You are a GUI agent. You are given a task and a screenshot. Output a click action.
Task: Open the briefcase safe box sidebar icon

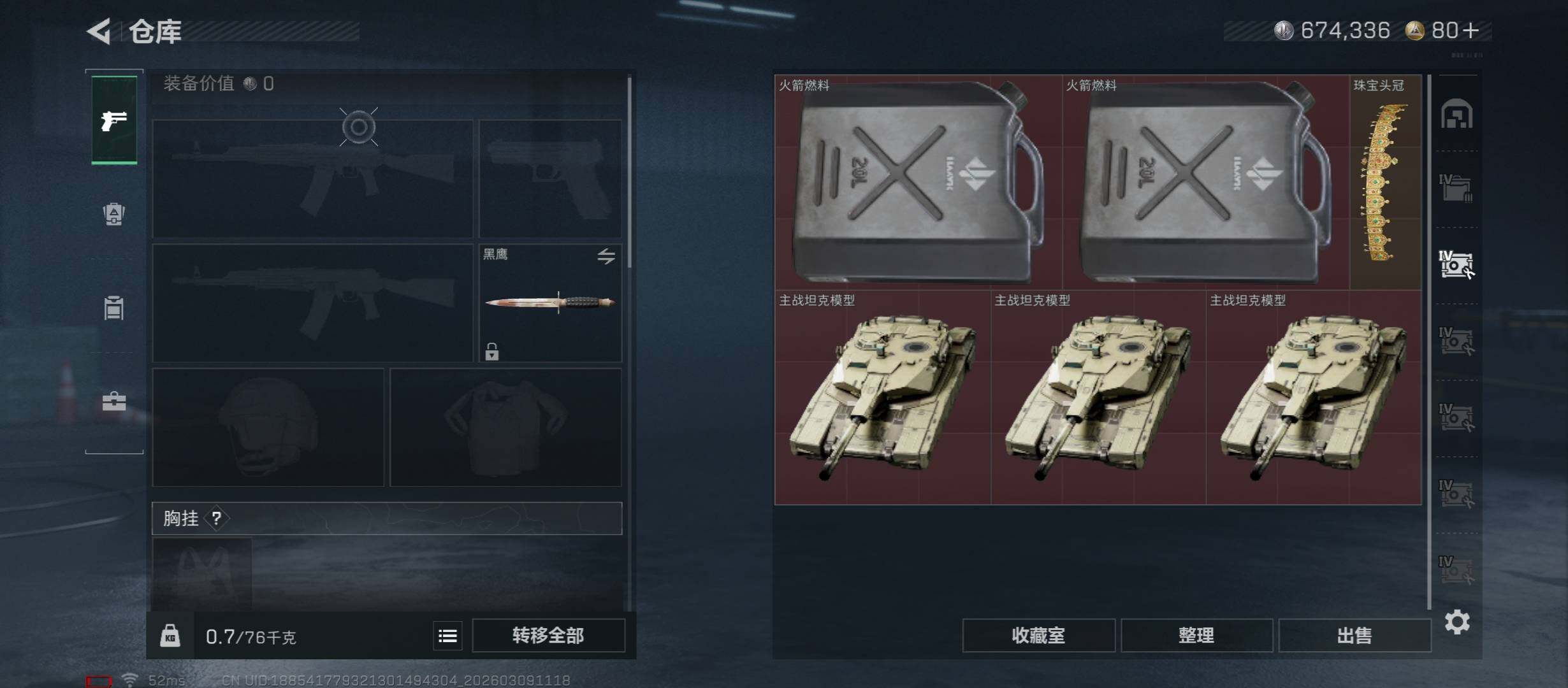click(114, 401)
